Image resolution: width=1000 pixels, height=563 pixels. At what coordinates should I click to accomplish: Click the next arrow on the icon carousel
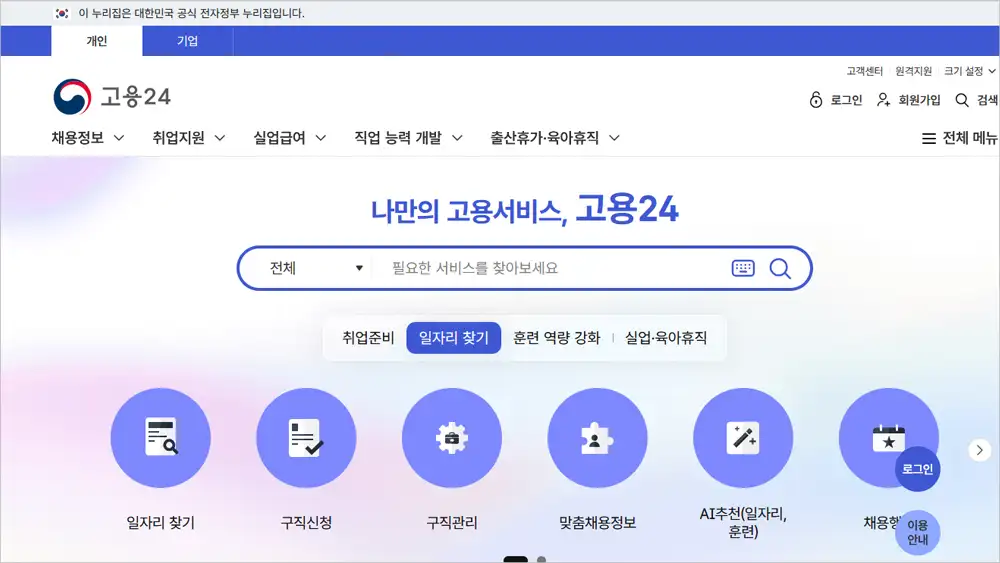[x=980, y=450]
